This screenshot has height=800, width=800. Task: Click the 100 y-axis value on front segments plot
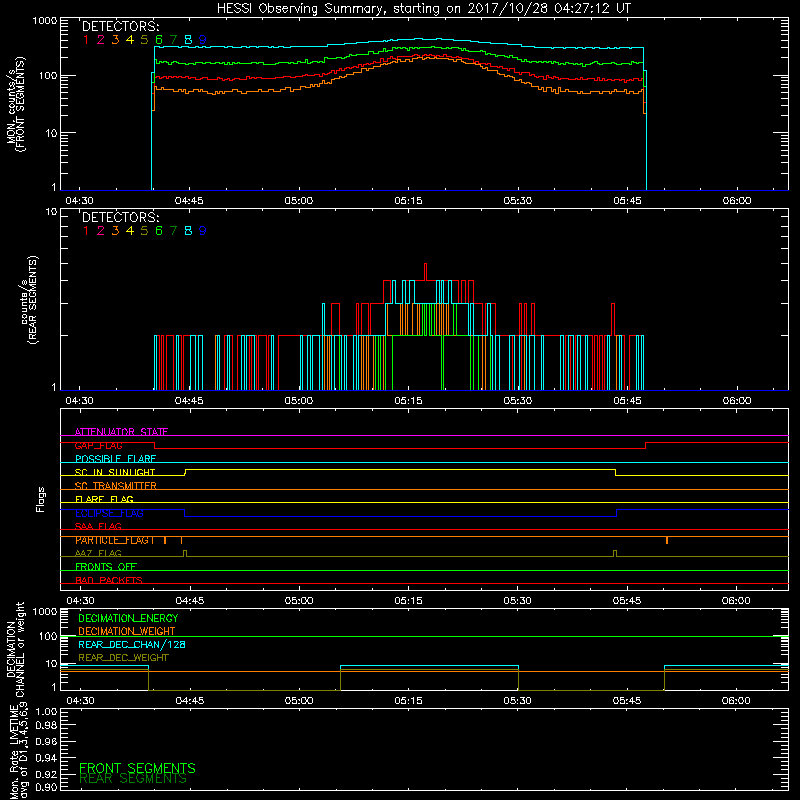(x=48, y=76)
